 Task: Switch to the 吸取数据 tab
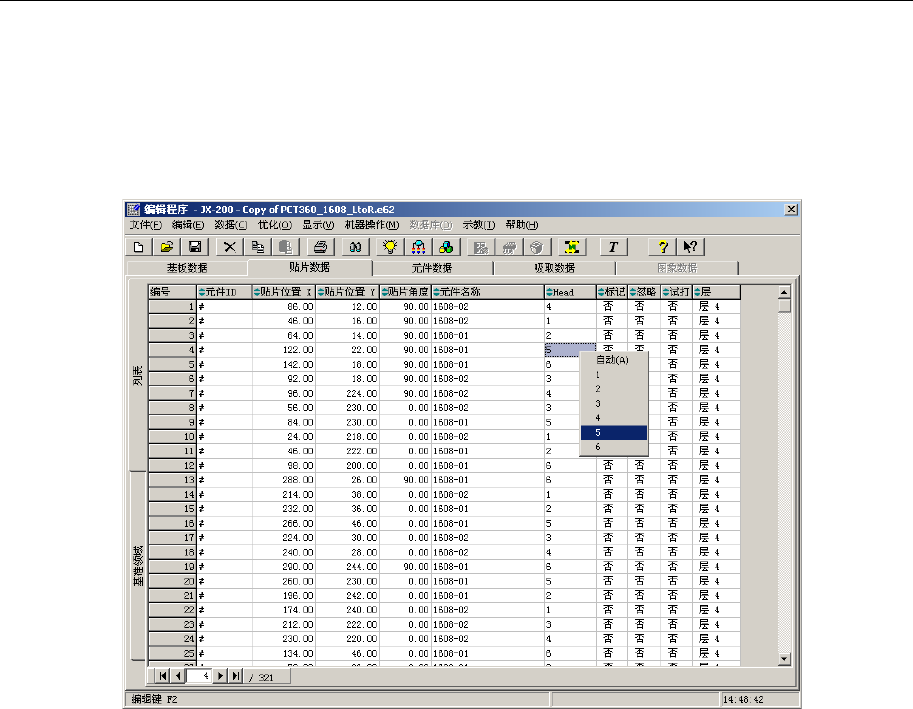[x=554, y=268]
